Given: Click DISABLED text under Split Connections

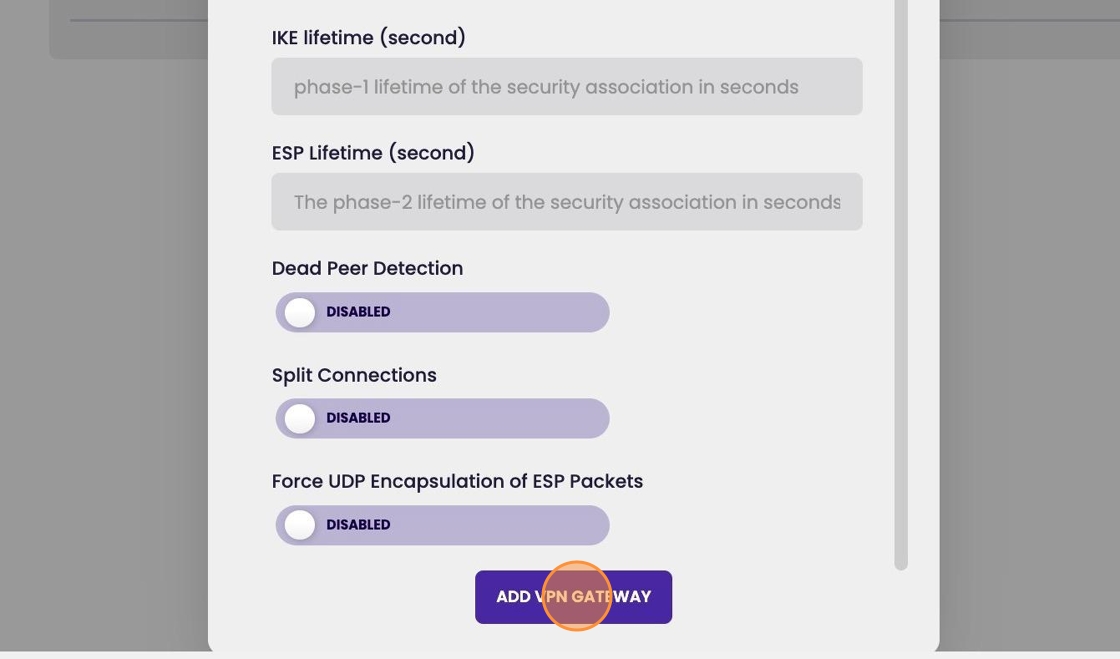Looking at the screenshot, I should (358, 418).
